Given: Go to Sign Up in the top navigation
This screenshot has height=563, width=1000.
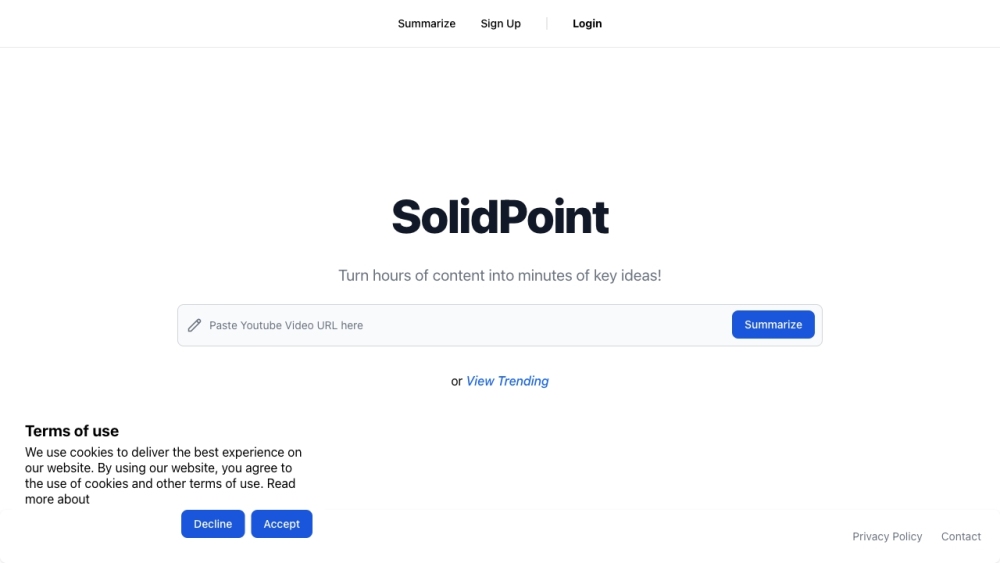Looking at the screenshot, I should 500,24.
